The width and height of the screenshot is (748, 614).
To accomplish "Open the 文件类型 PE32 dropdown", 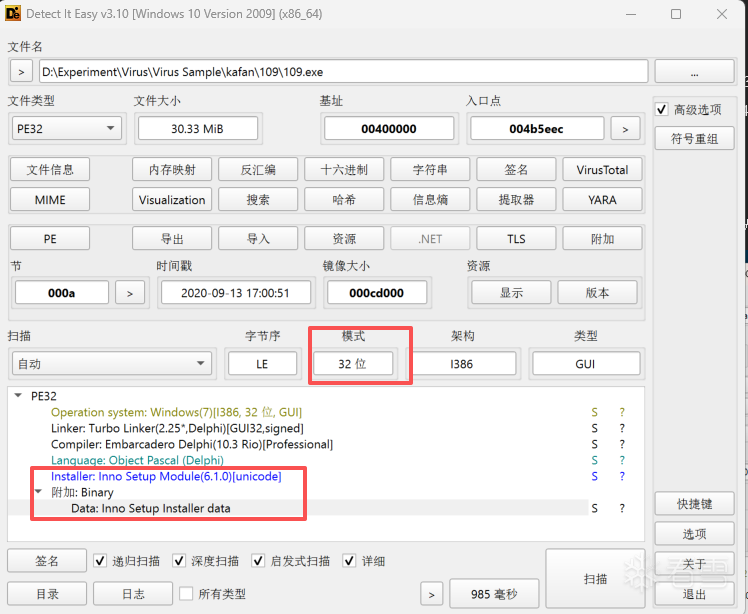I will 66,129.
